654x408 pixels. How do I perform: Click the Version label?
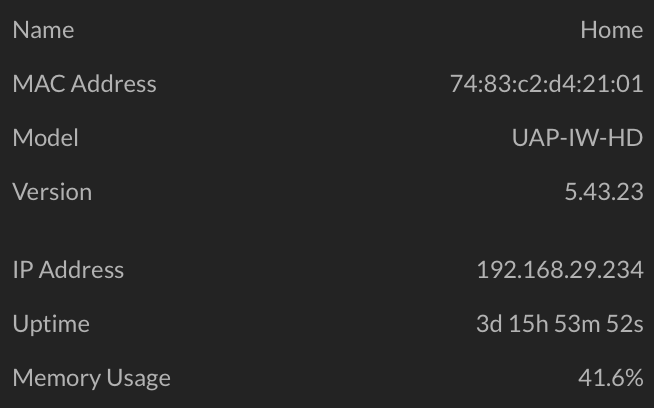(x=52, y=192)
